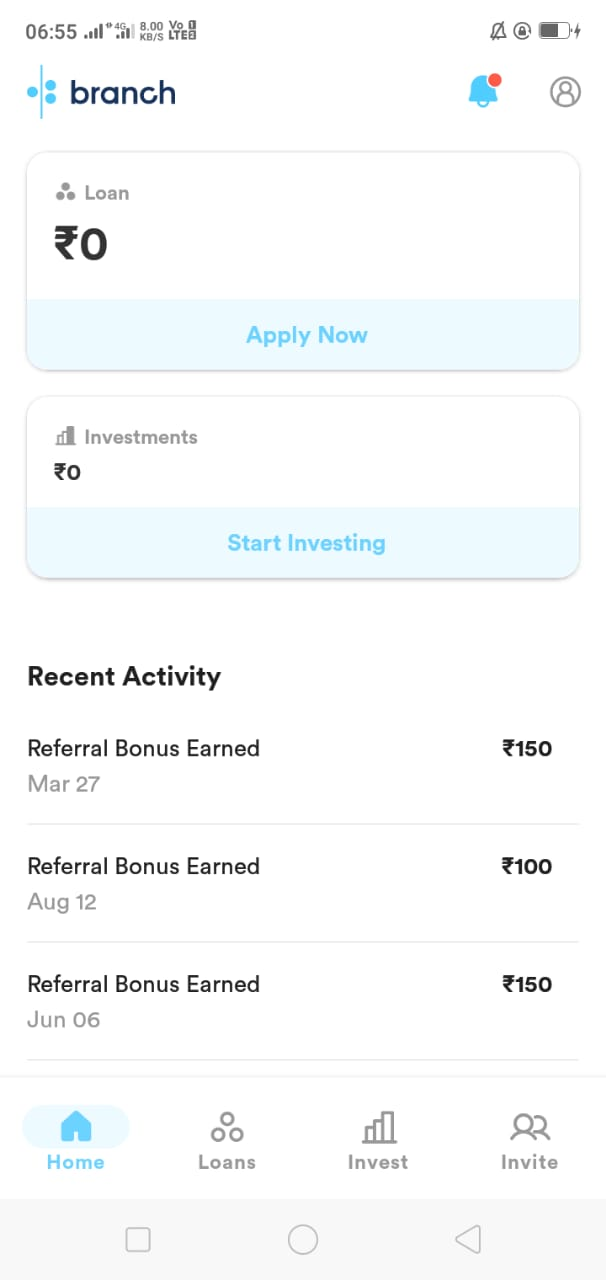This screenshot has height=1280, width=606.
Task: Switch to the Loans tab
Action: click(227, 1138)
